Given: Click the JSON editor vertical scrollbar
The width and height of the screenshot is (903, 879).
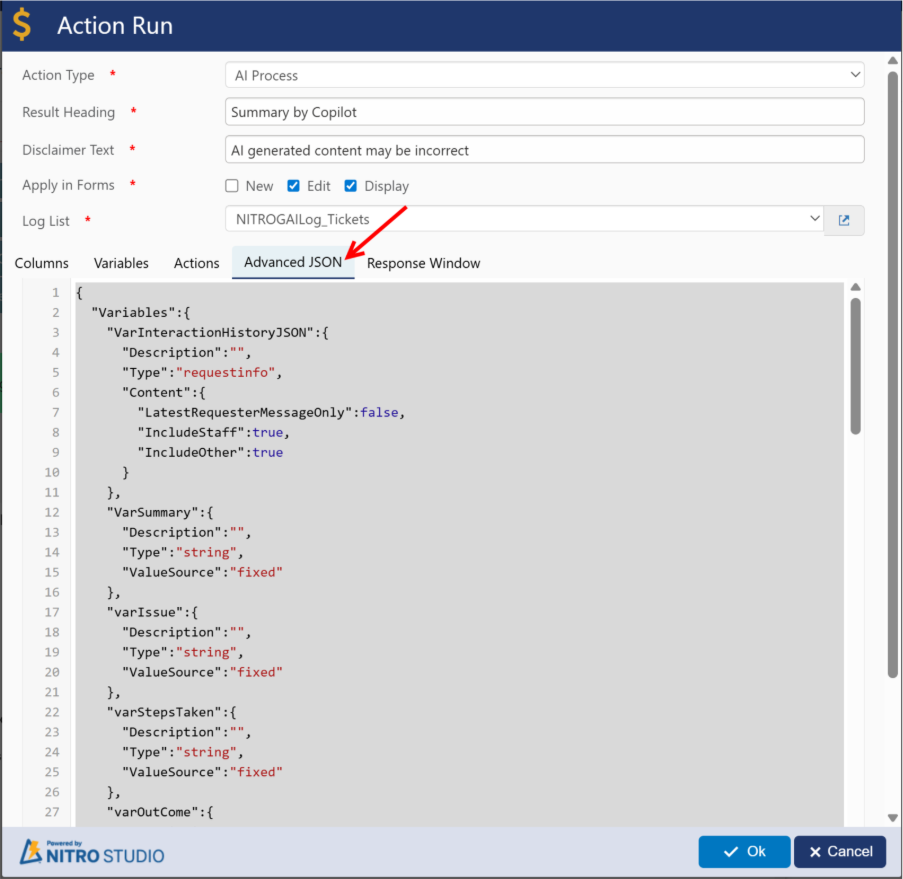Looking at the screenshot, I should click(x=855, y=365).
